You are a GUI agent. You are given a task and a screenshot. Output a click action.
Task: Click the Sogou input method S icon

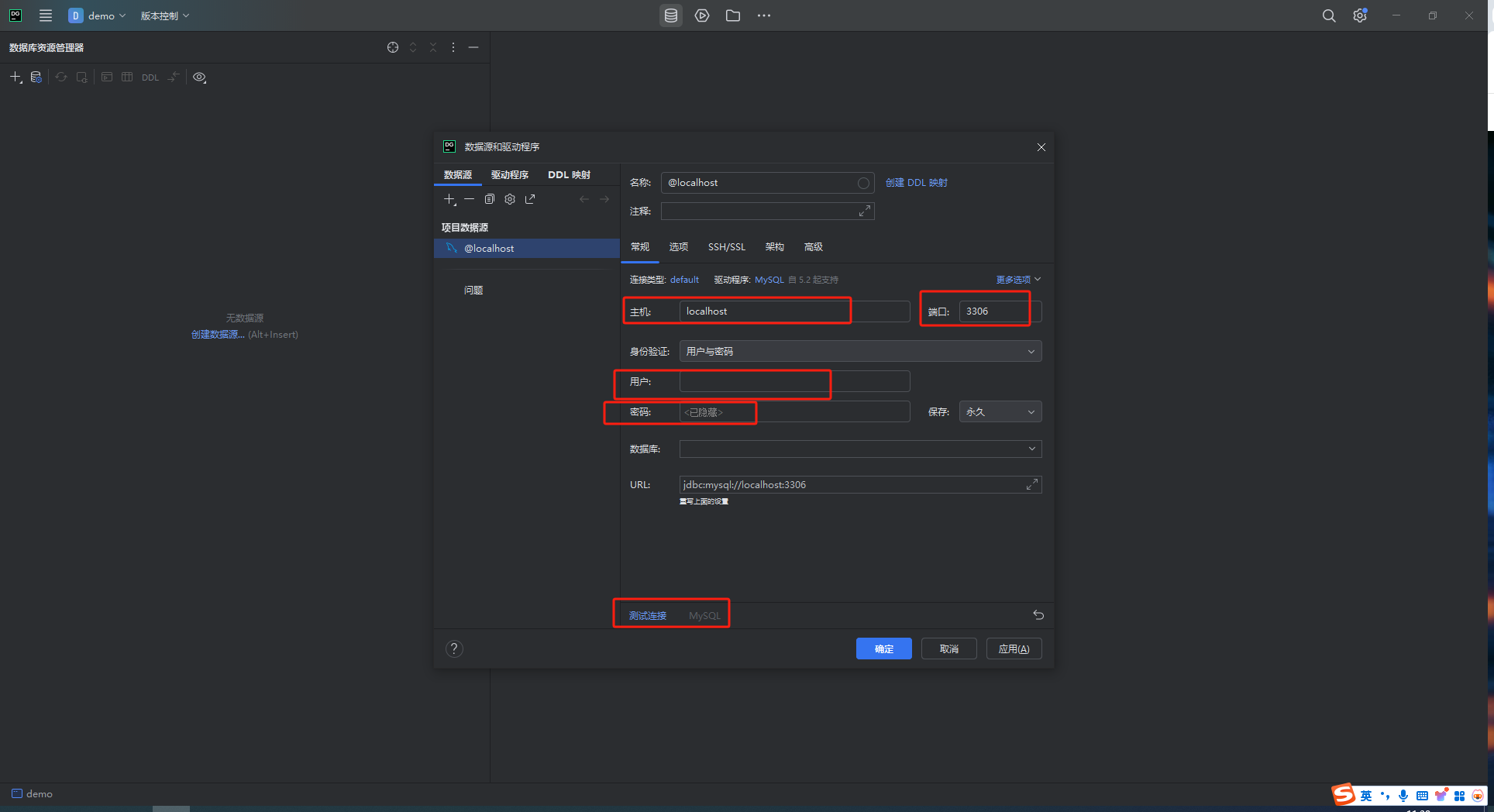(x=1343, y=794)
